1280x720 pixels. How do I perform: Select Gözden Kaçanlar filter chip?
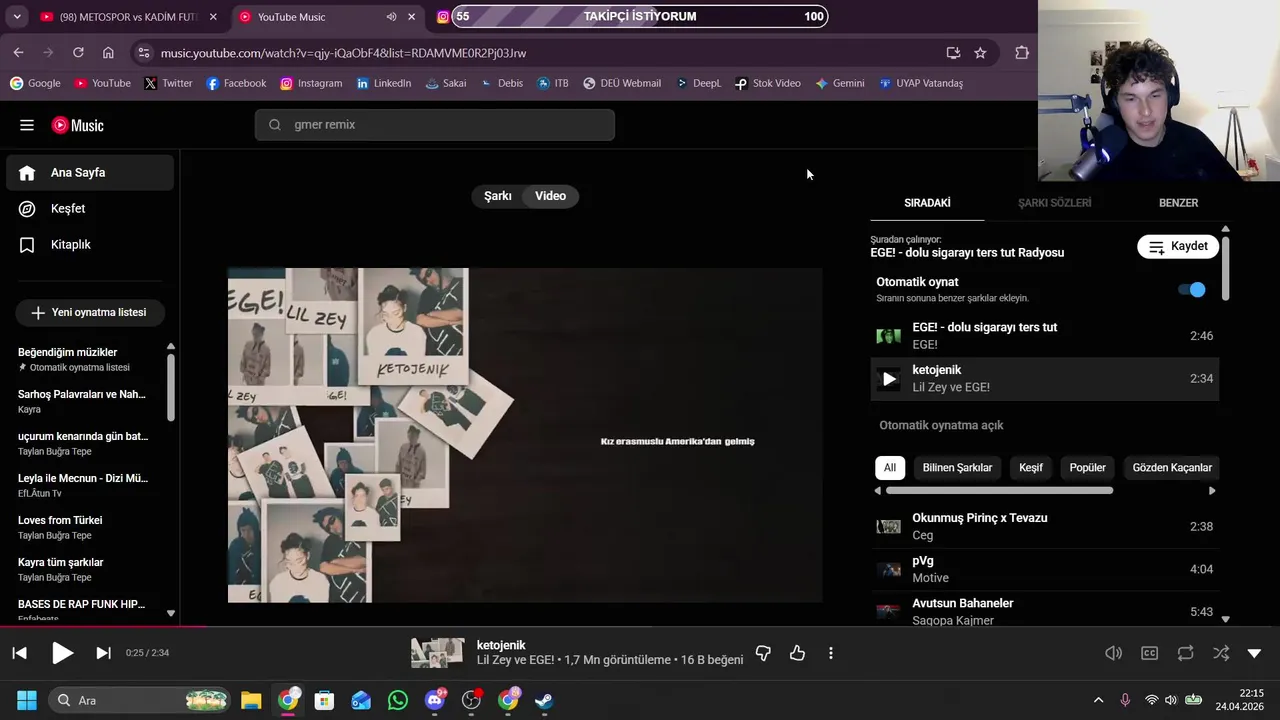[1172, 467]
